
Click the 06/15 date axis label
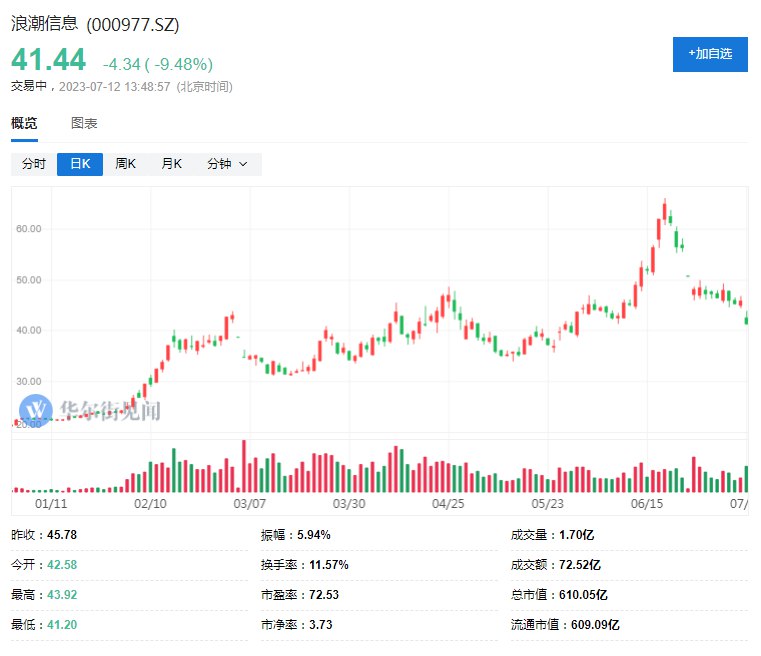(647, 504)
